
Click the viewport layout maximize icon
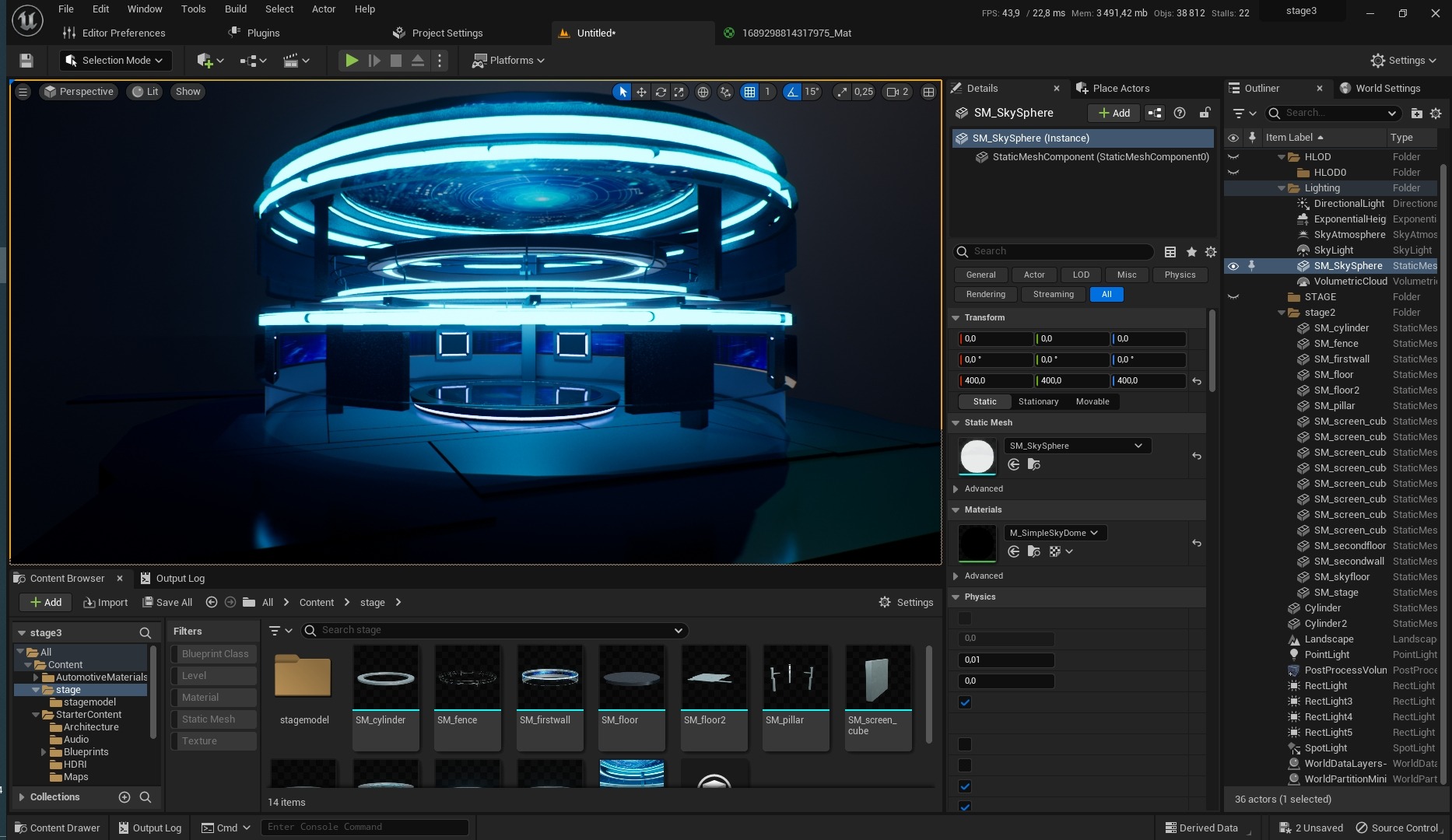(x=928, y=92)
